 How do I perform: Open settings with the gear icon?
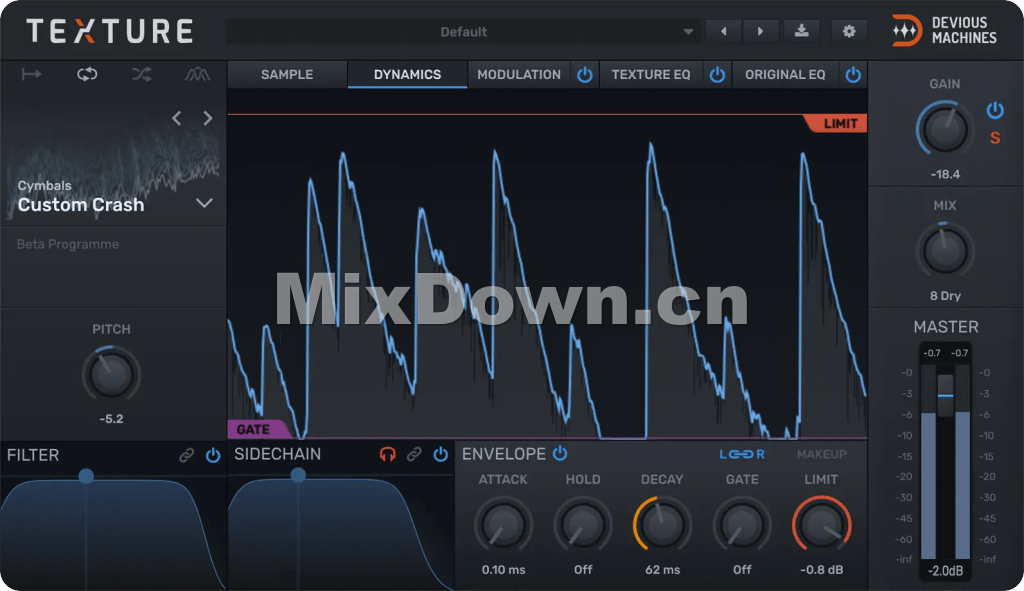coord(848,31)
